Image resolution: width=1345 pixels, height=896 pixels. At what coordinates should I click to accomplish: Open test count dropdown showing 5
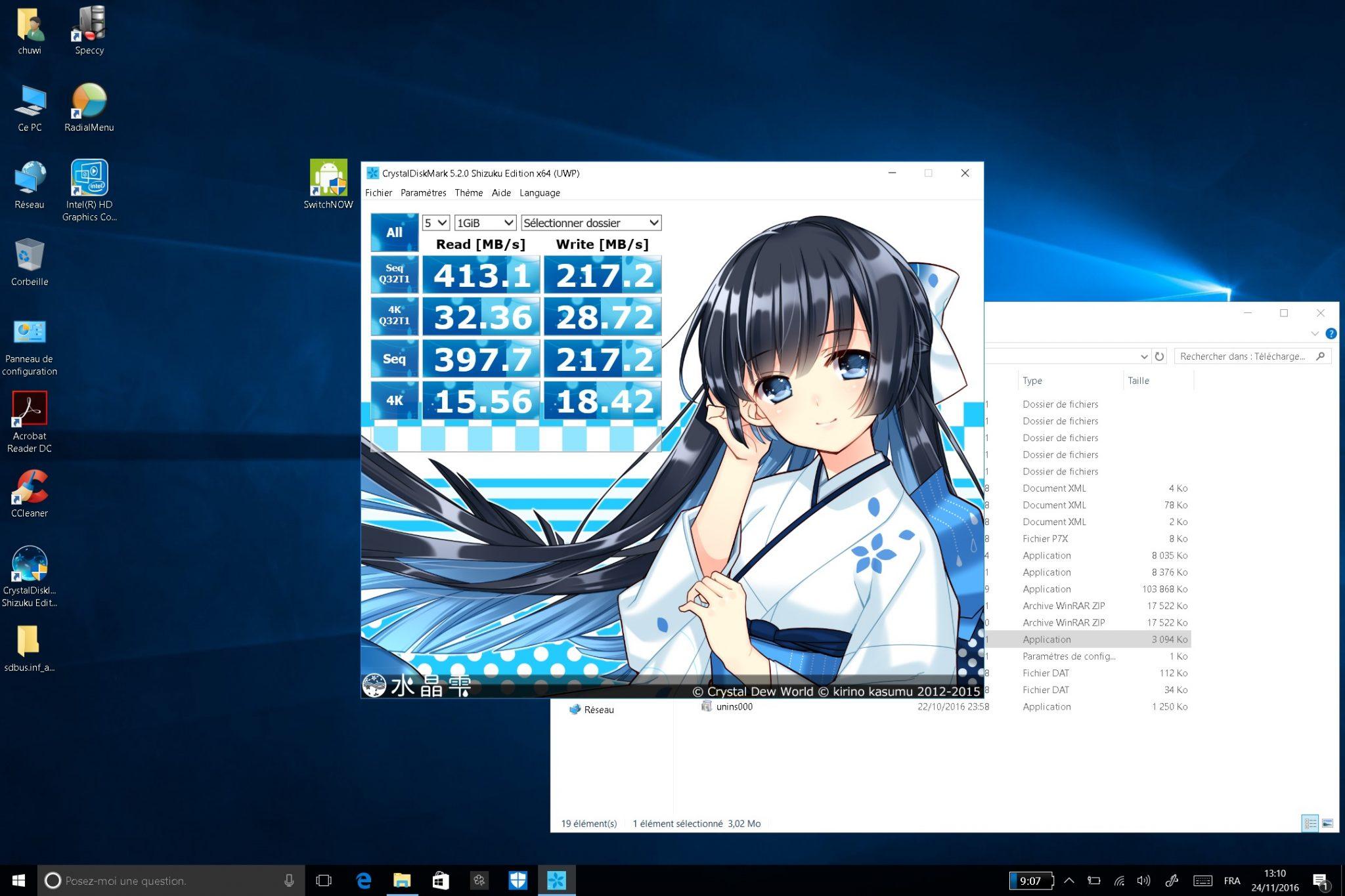[x=435, y=223]
